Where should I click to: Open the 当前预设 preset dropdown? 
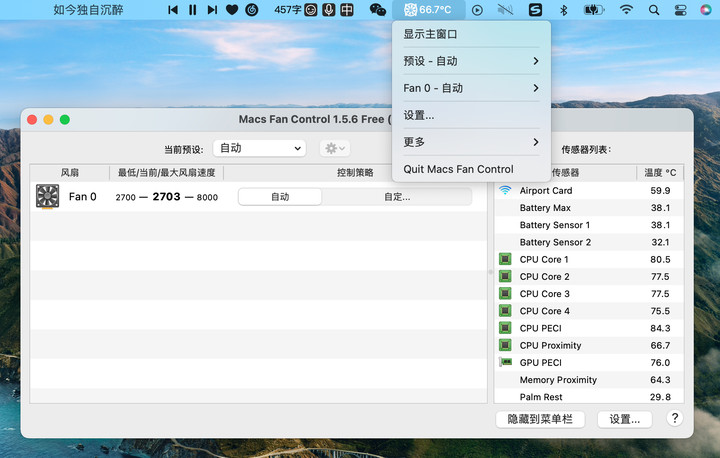click(259, 148)
